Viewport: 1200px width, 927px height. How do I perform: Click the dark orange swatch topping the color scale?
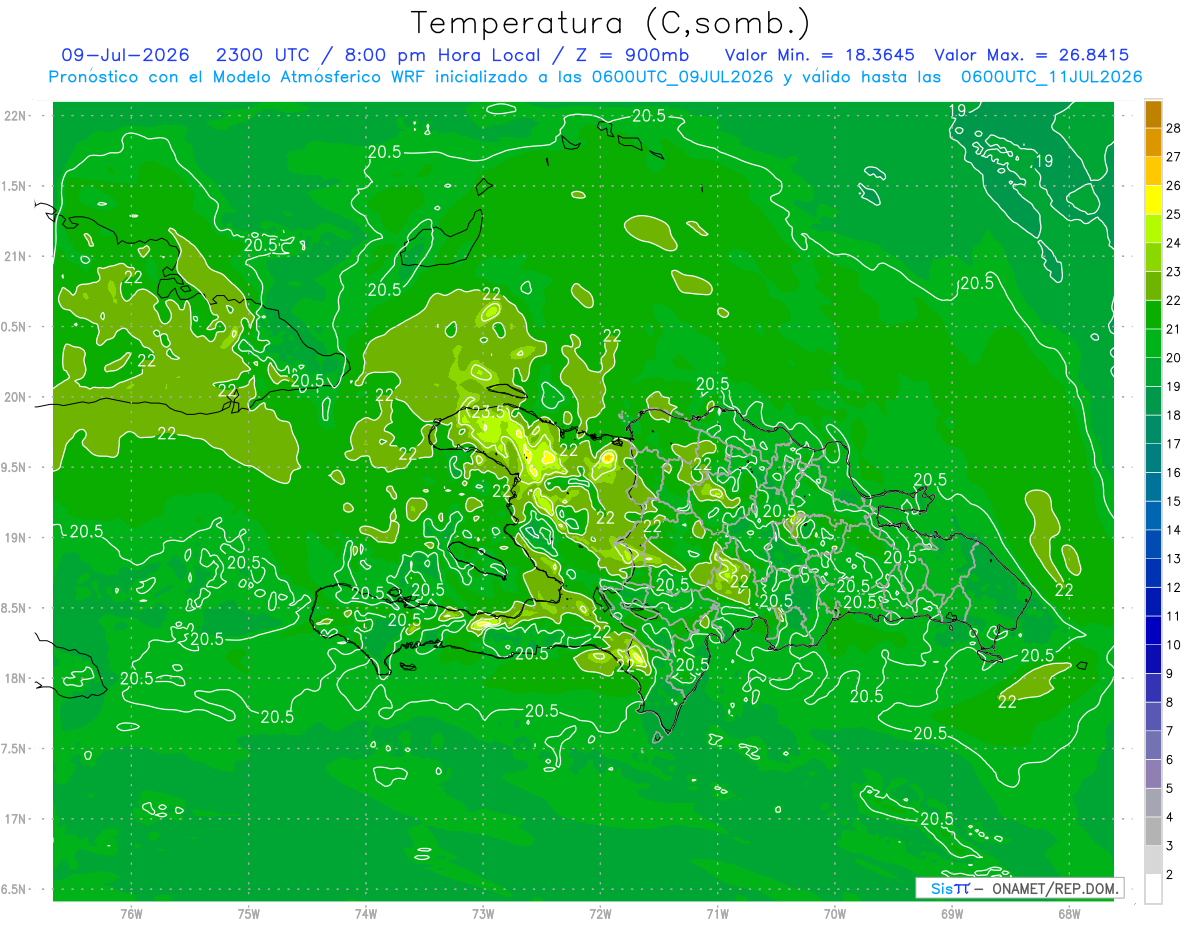tap(1153, 113)
